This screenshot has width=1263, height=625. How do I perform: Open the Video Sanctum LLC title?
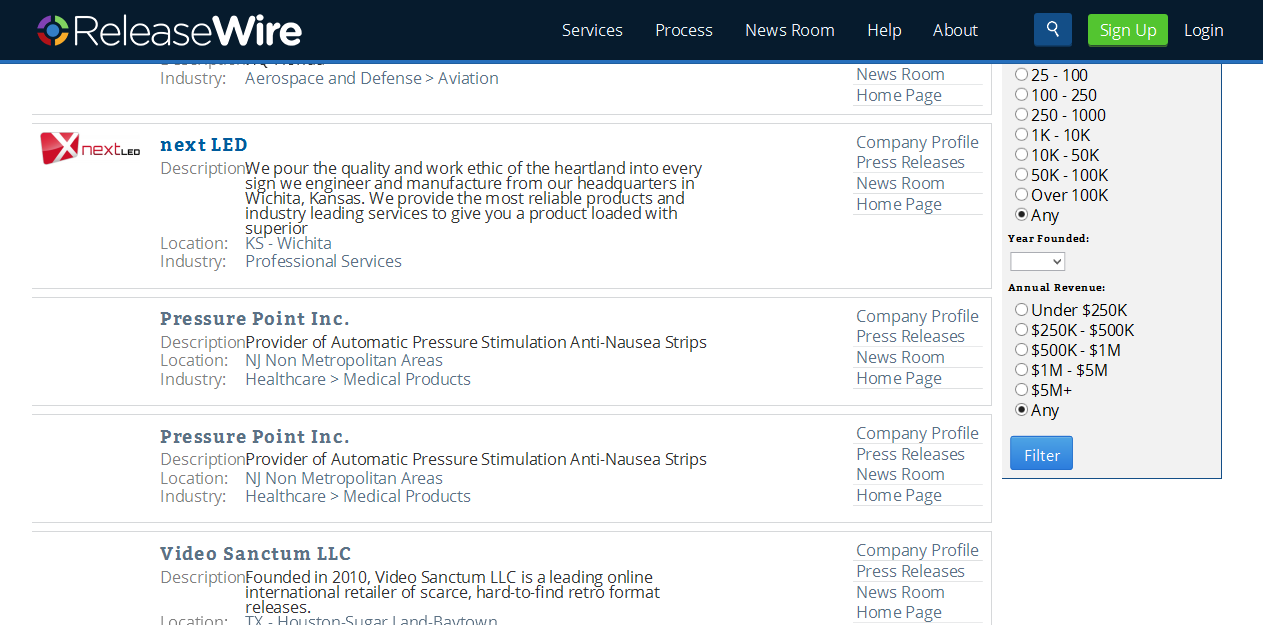256,554
